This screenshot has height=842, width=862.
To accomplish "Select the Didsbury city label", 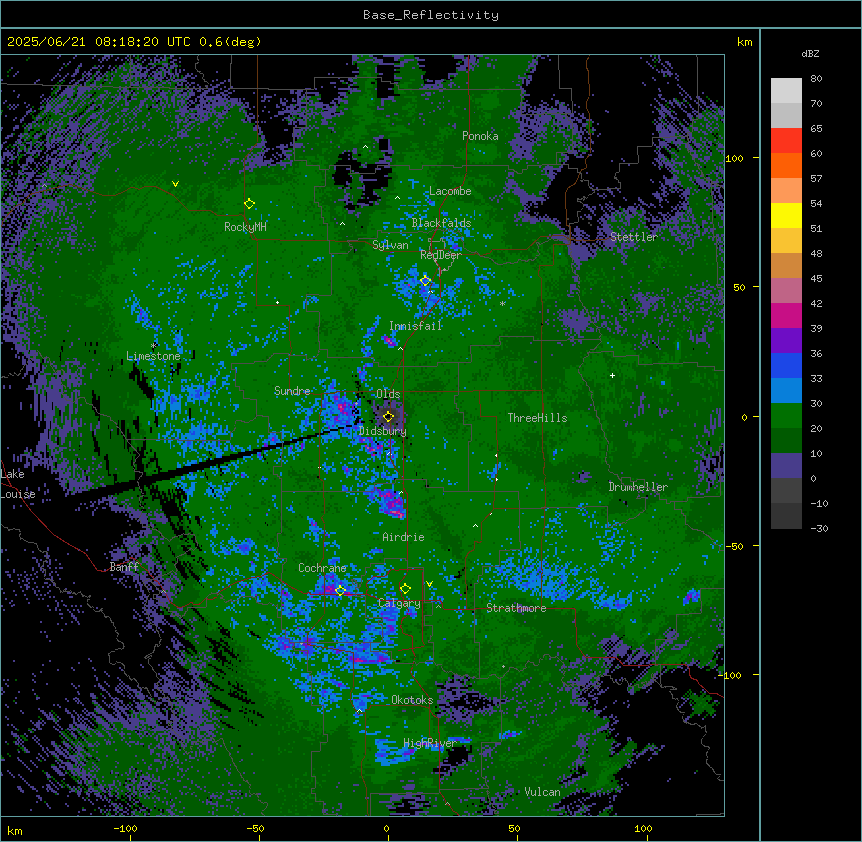I will coord(383,431).
